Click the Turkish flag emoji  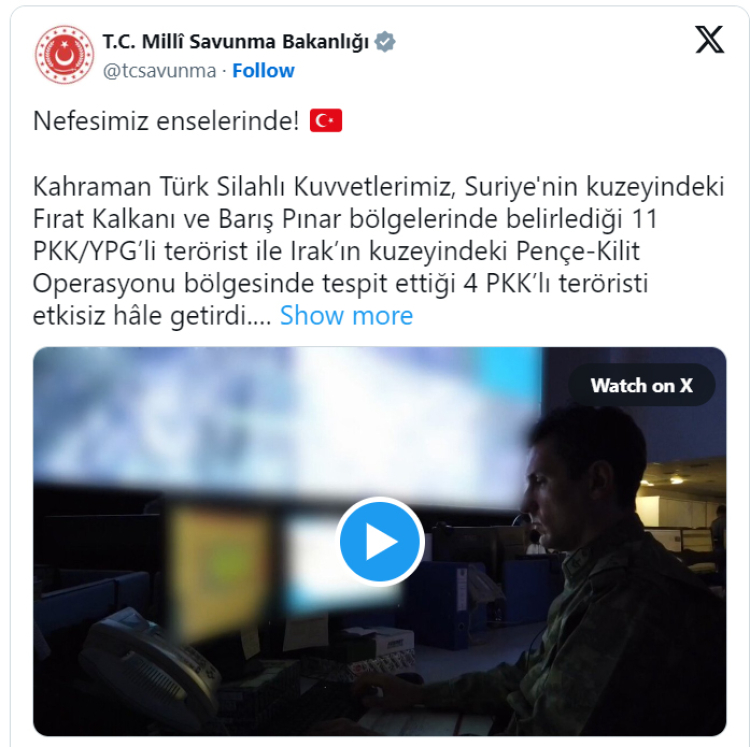pos(326,121)
